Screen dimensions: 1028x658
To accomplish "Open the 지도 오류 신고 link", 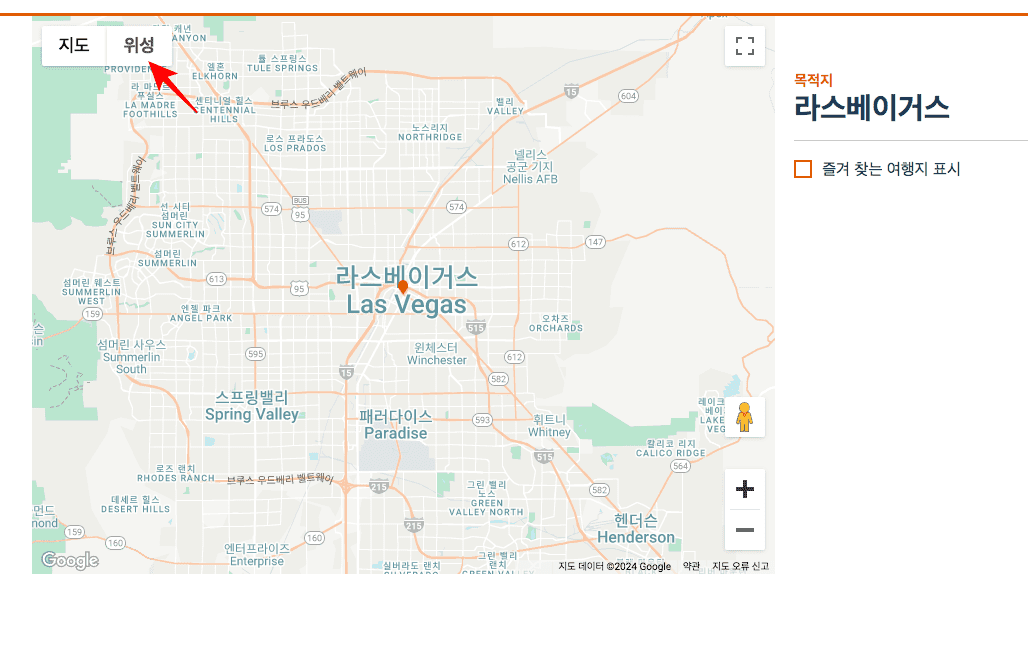I will [x=740, y=566].
